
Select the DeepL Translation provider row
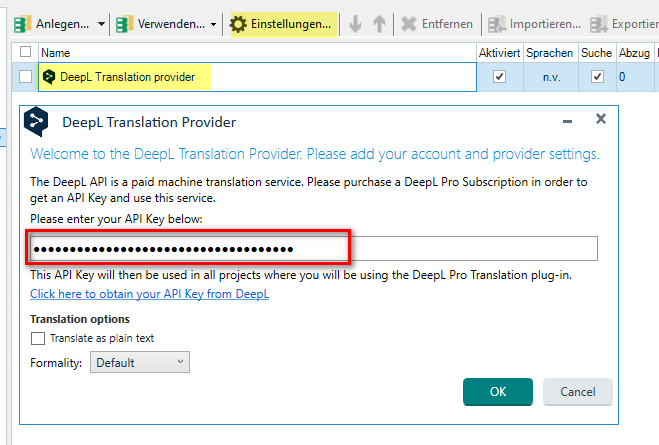257,77
